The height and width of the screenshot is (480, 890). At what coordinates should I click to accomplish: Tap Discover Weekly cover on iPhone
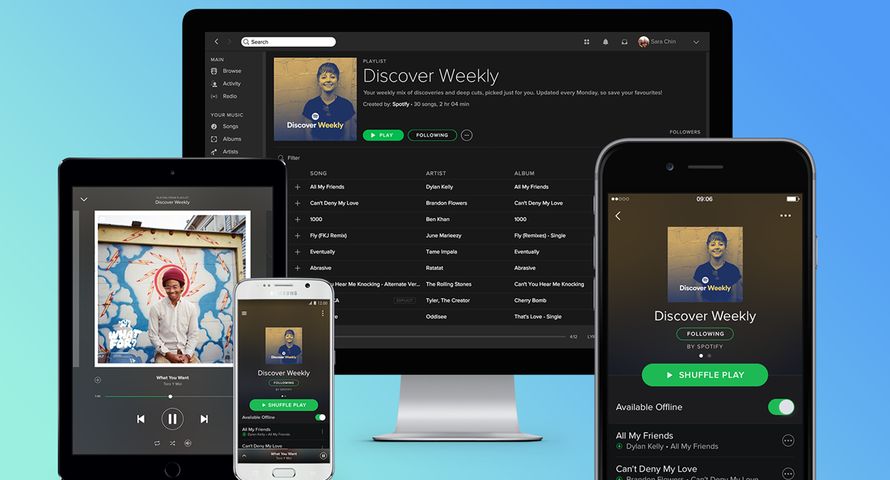tap(705, 264)
